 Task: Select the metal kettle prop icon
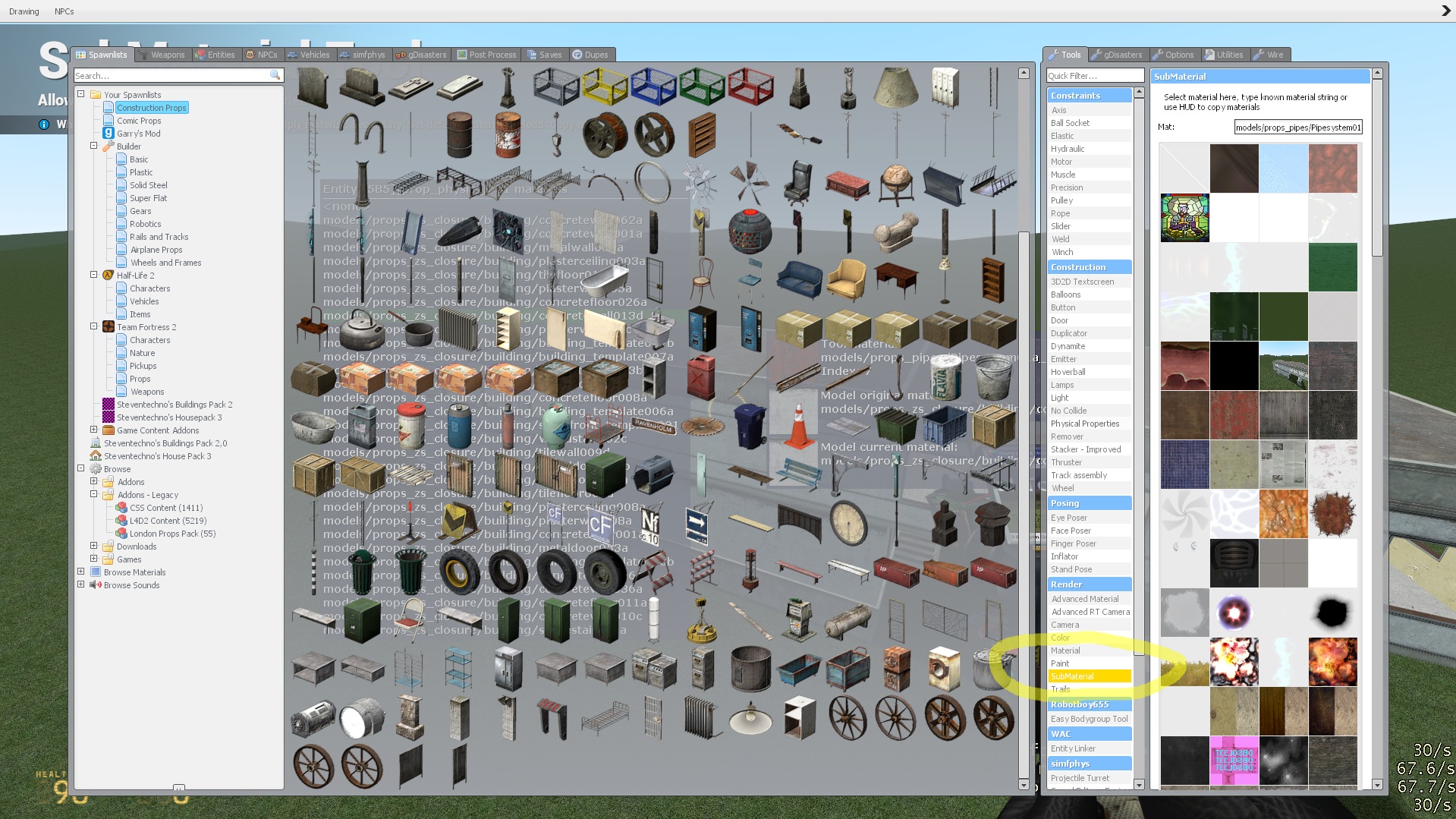(362, 328)
